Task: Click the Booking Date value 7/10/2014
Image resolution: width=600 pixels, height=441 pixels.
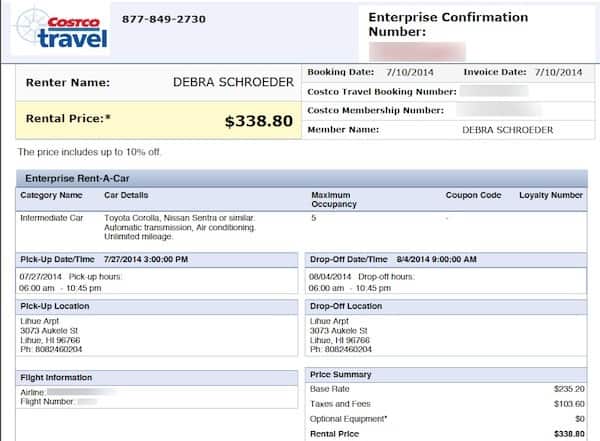Action: [410, 72]
